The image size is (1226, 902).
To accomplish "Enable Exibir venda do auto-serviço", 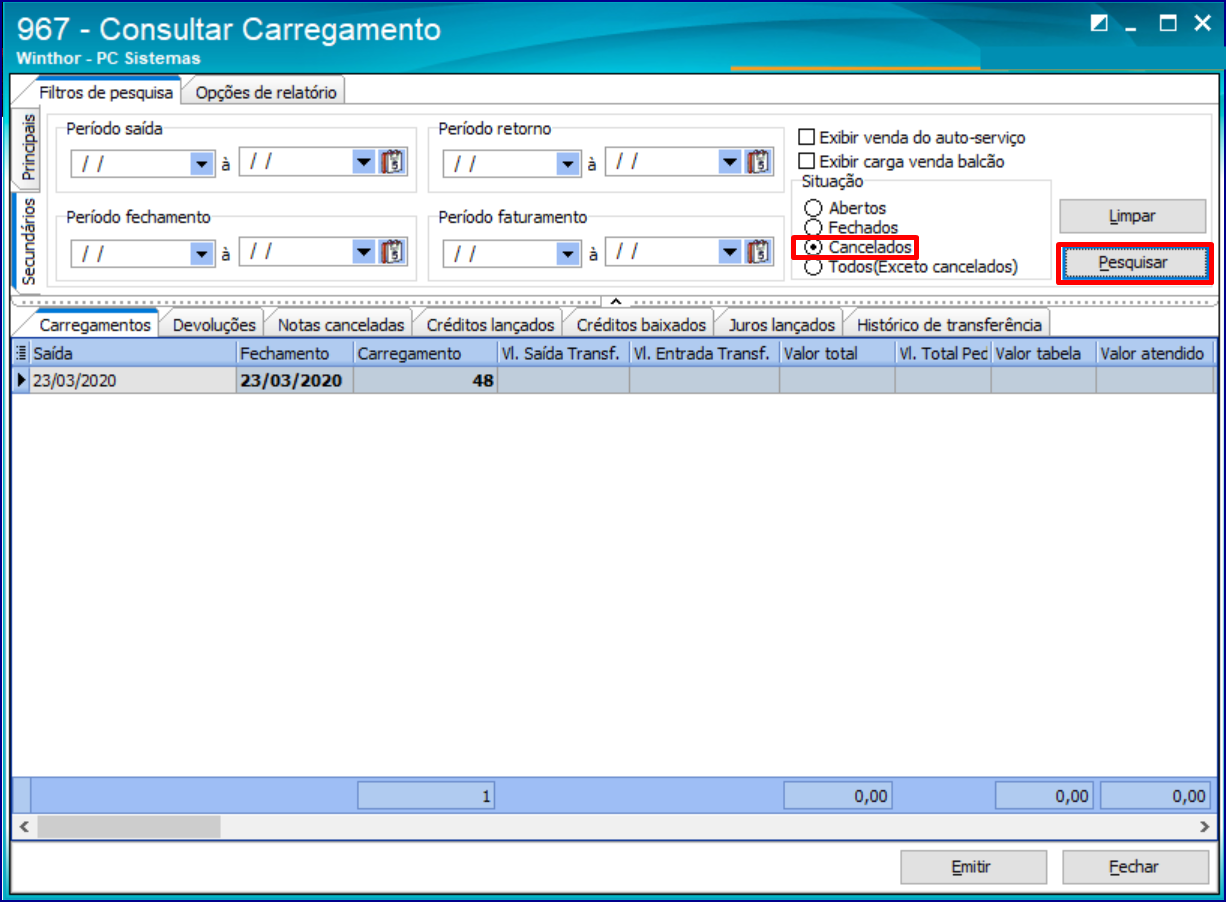I will click(807, 138).
